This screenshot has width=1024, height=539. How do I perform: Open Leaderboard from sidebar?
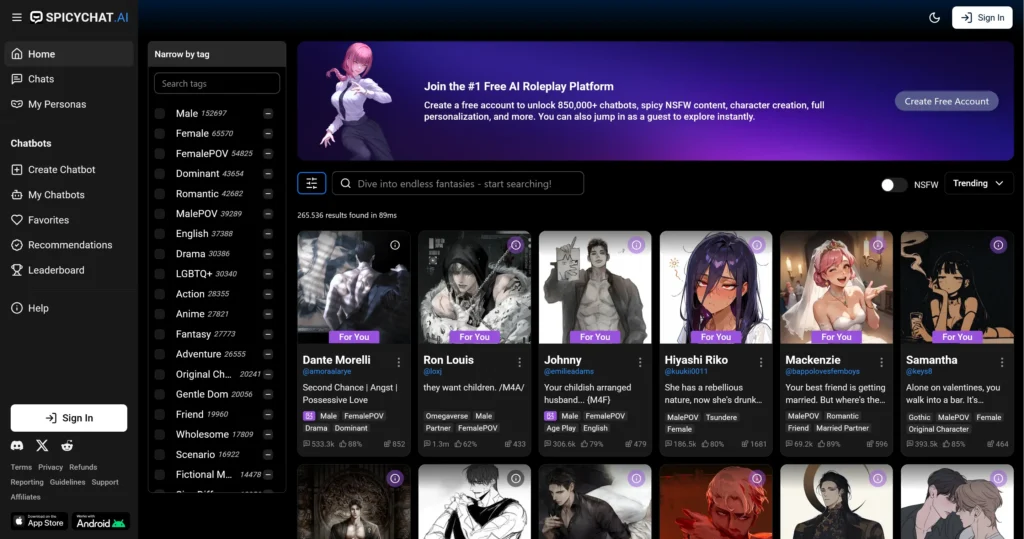(x=56, y=270)
